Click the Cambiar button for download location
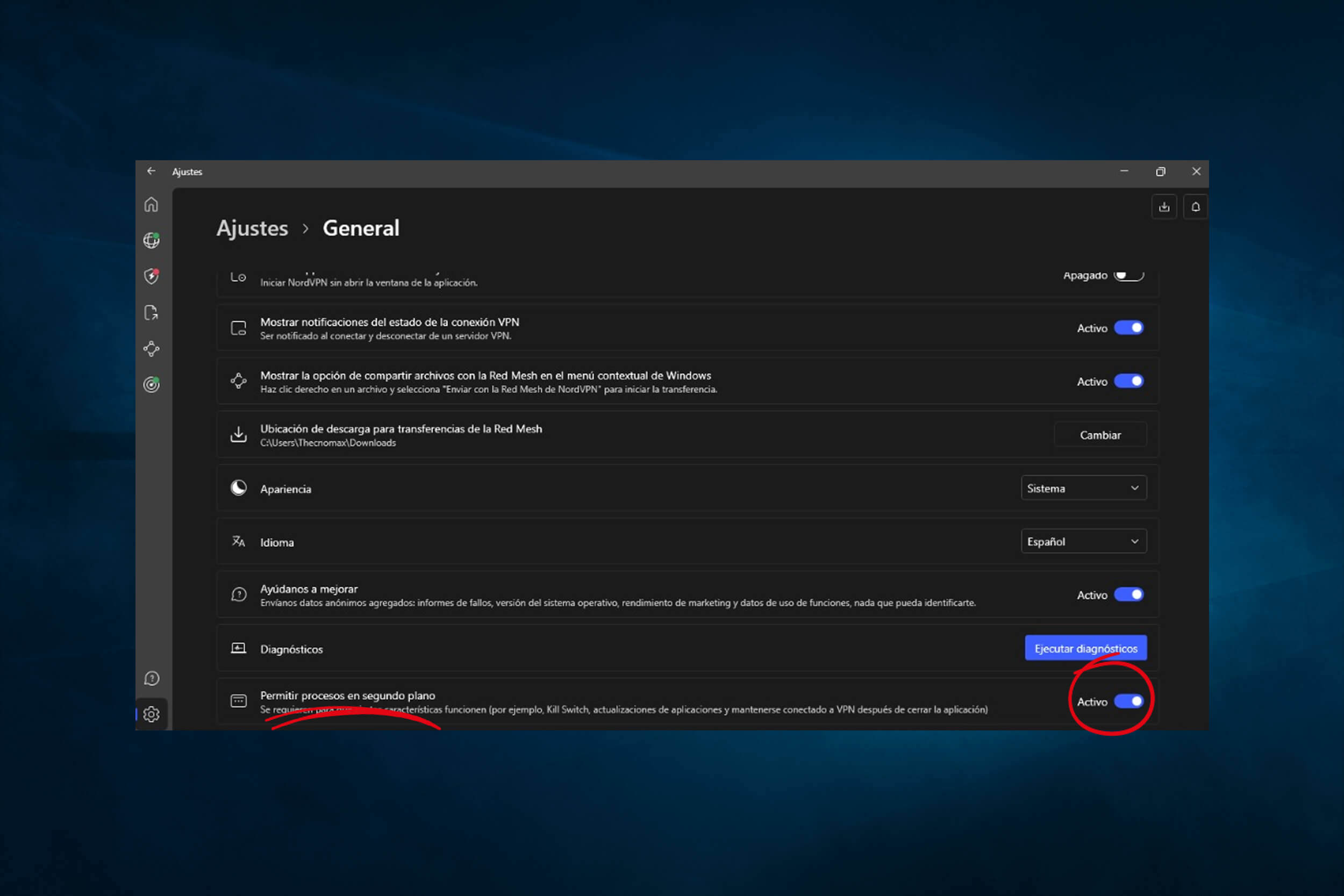This screenshot has height=896, width=1344. coord(1100,435)
